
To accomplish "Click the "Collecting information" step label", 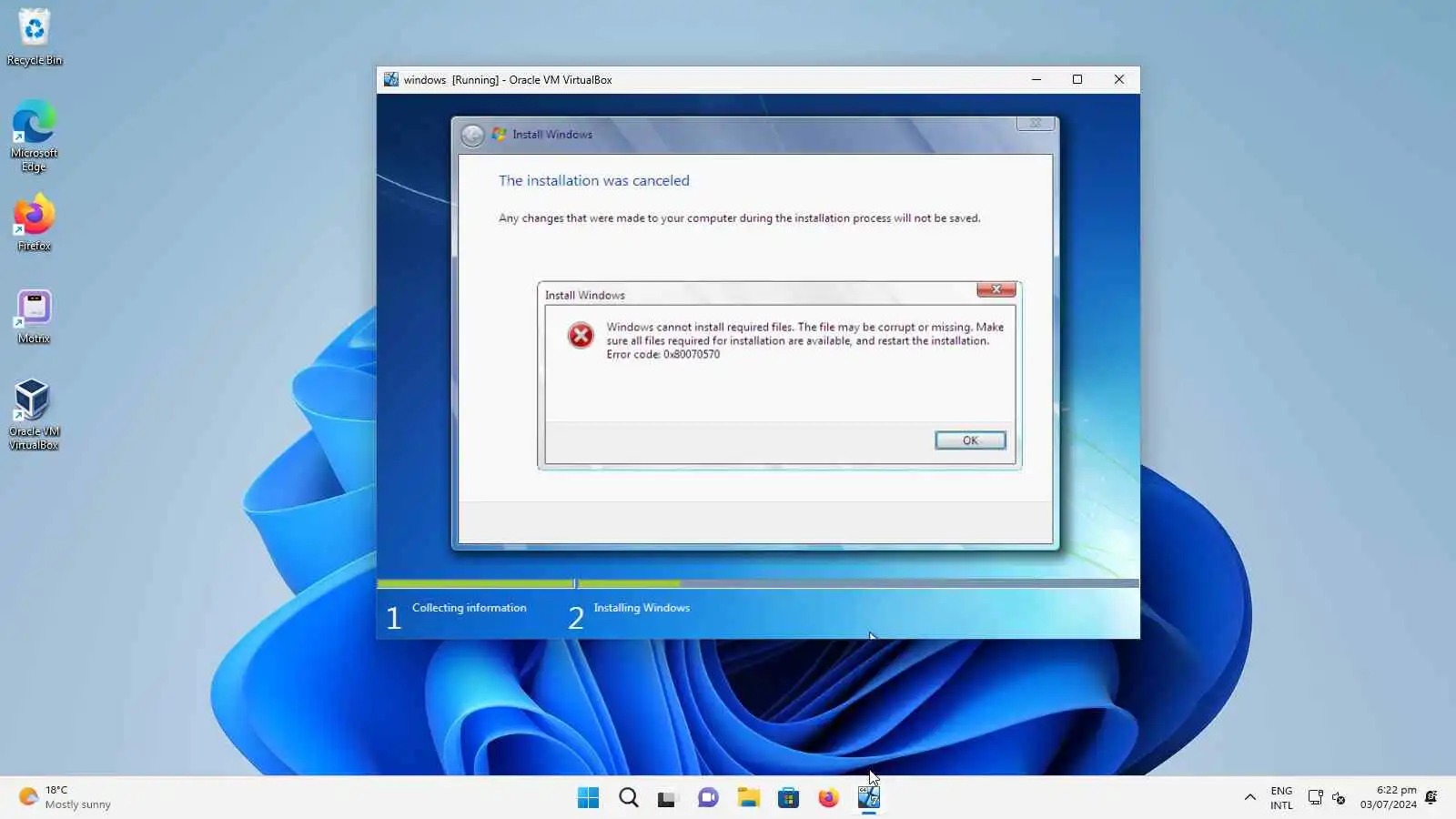I will pyautogui.click(x=469, y=608).
